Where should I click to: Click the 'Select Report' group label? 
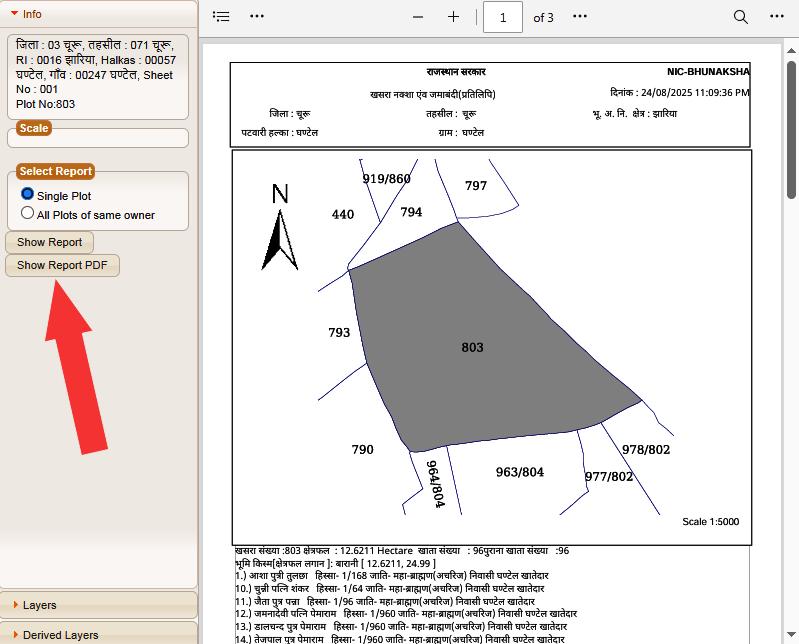pos(56,171)
